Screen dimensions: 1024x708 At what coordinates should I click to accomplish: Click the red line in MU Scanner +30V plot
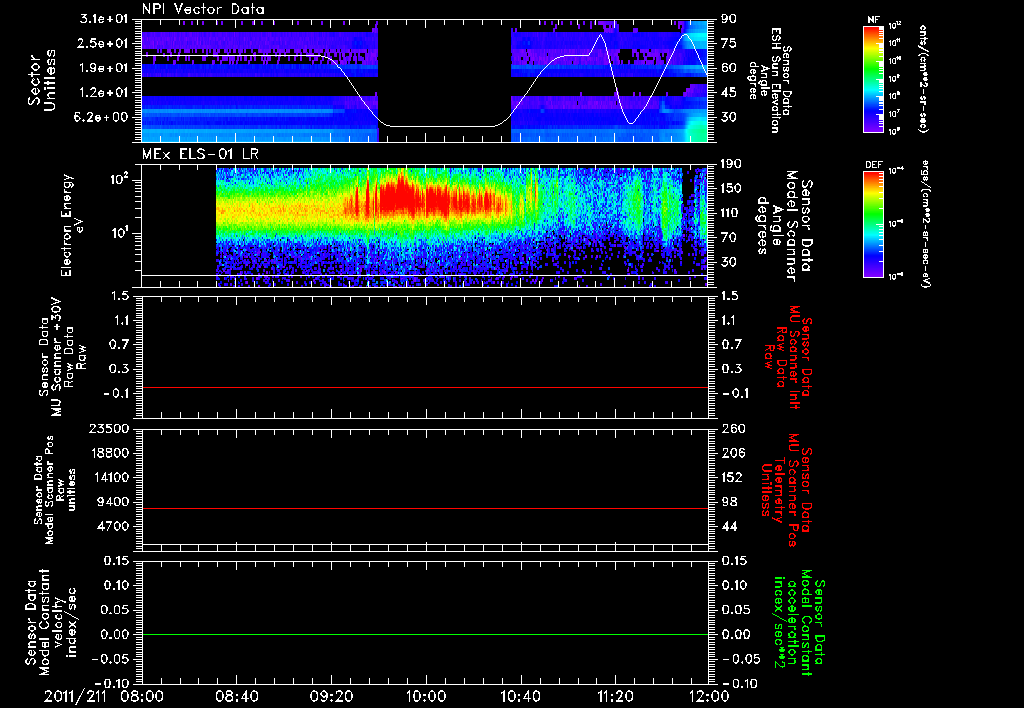coord(424,387)
